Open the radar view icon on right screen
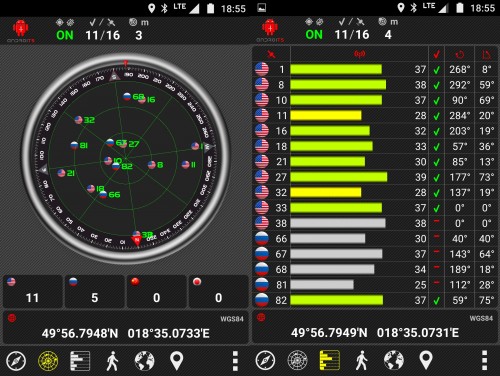 [x=297, y=360]
